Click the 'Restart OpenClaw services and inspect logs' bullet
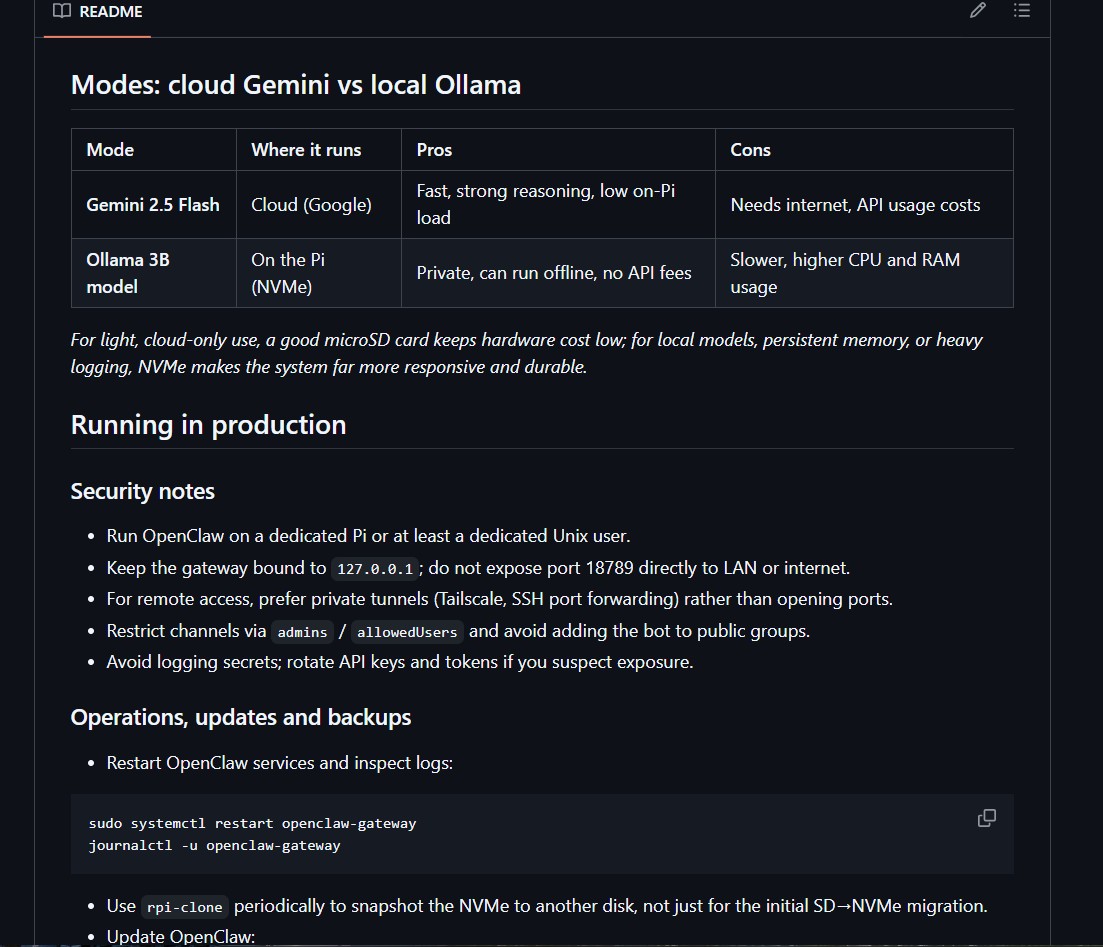Viewport: 1103px width, 947px height. point(279,763)
